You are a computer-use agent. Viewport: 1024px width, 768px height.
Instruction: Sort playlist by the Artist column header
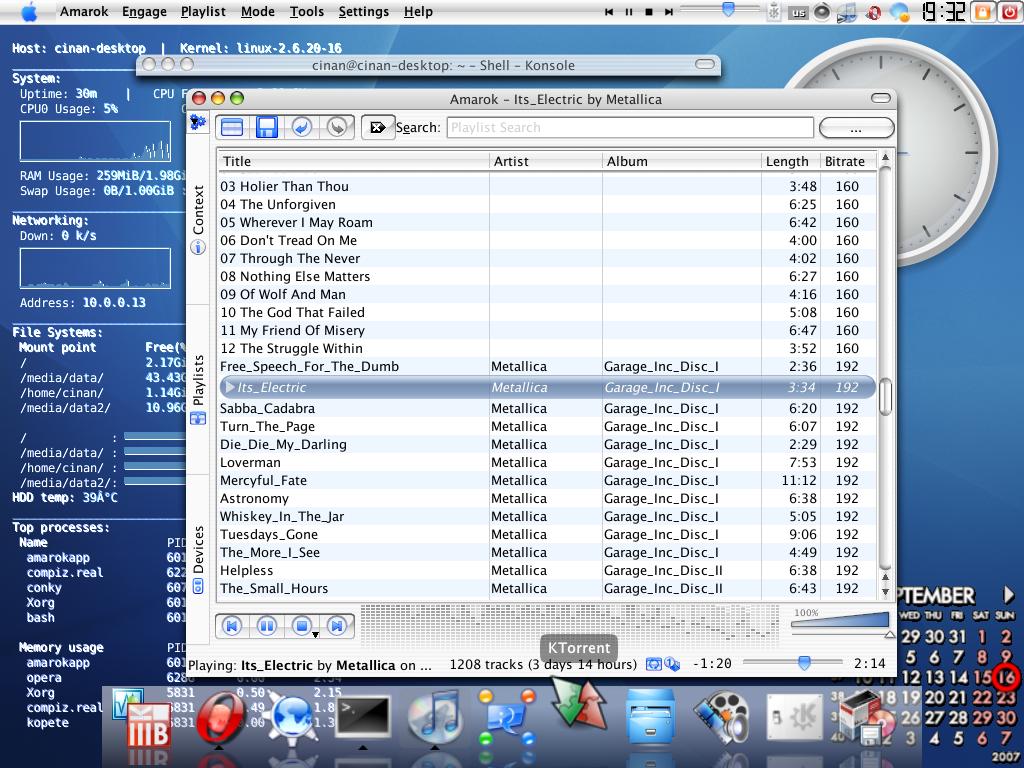(x=545, y=161)
